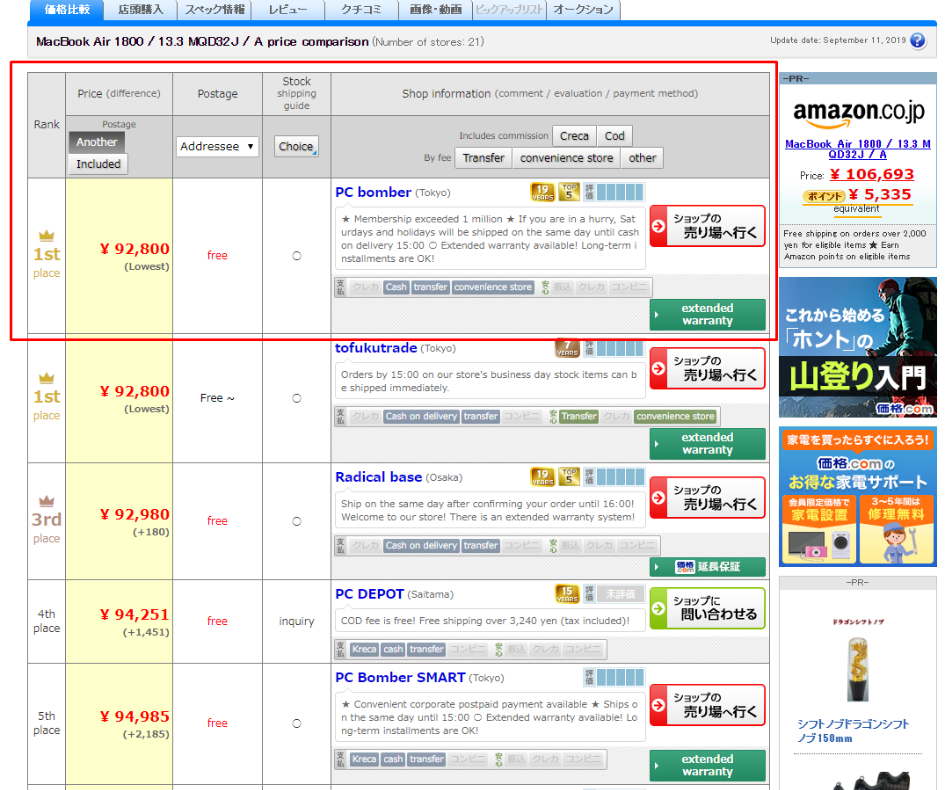Open the PC Bomber SMART shop link
This screenshot has width=945, height=790.
click(400, 677)
